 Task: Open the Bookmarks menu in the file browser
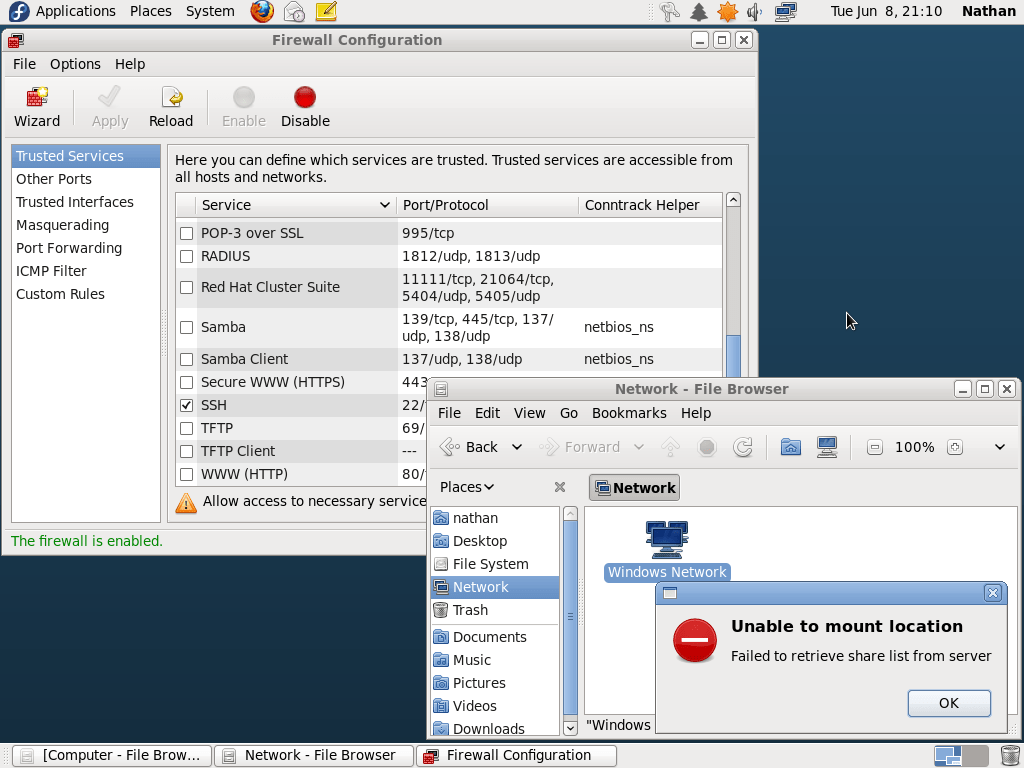click(x=629, y=413)
